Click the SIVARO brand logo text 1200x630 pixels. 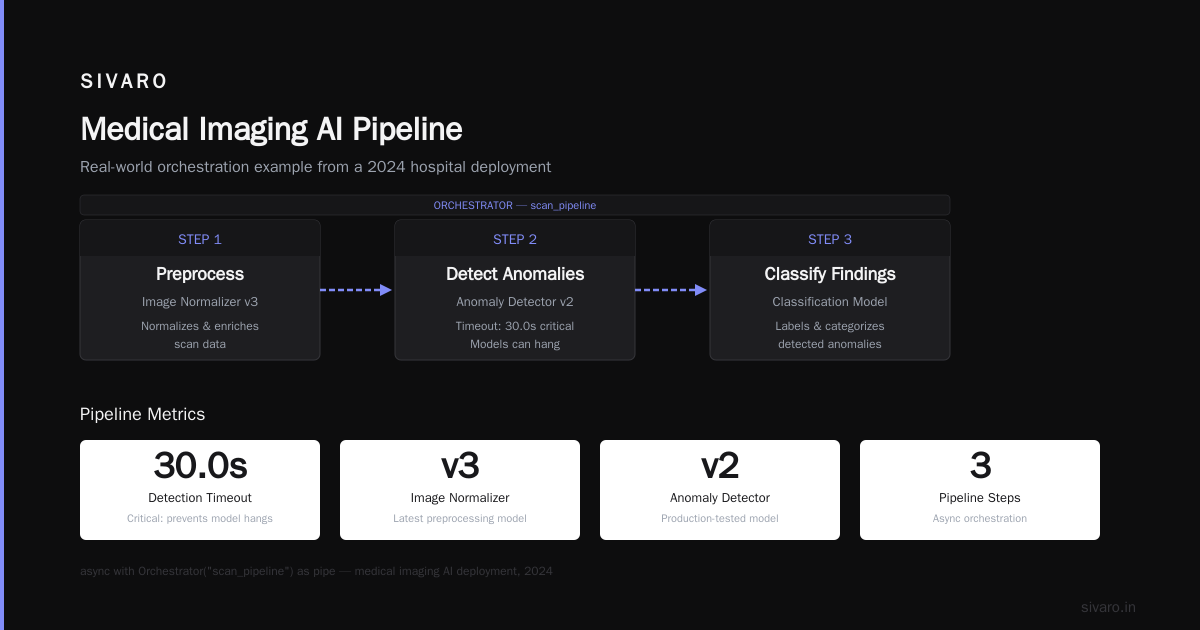[124, 81]
